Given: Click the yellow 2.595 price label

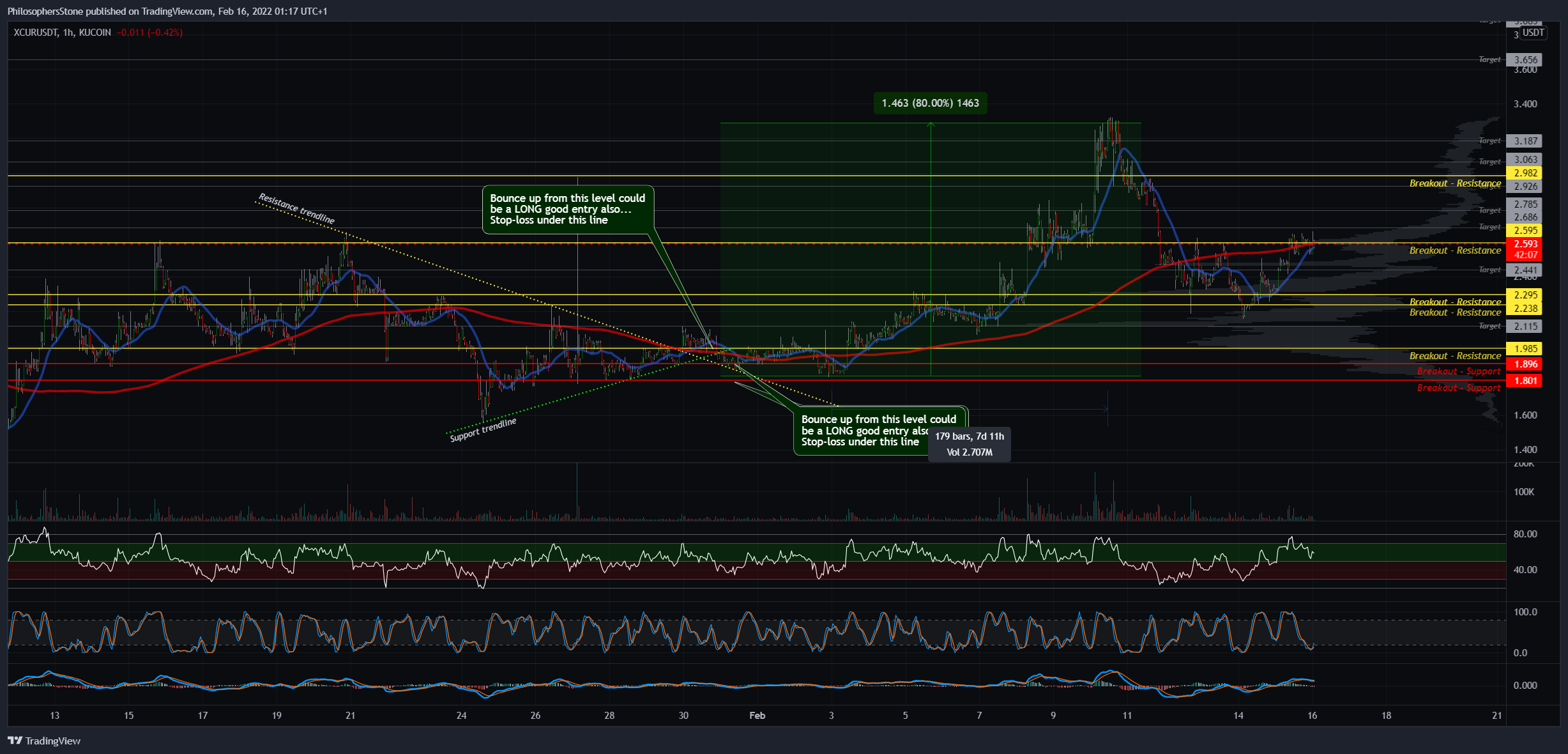Looking at the screenshot, I should [1524, 231].
